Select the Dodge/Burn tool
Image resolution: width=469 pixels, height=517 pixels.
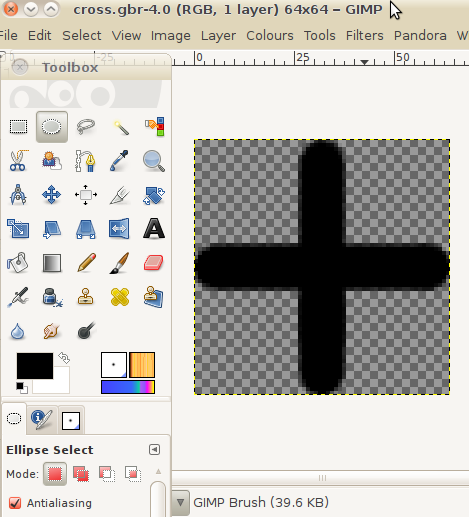pyautogui.click(x=86, y=330)
